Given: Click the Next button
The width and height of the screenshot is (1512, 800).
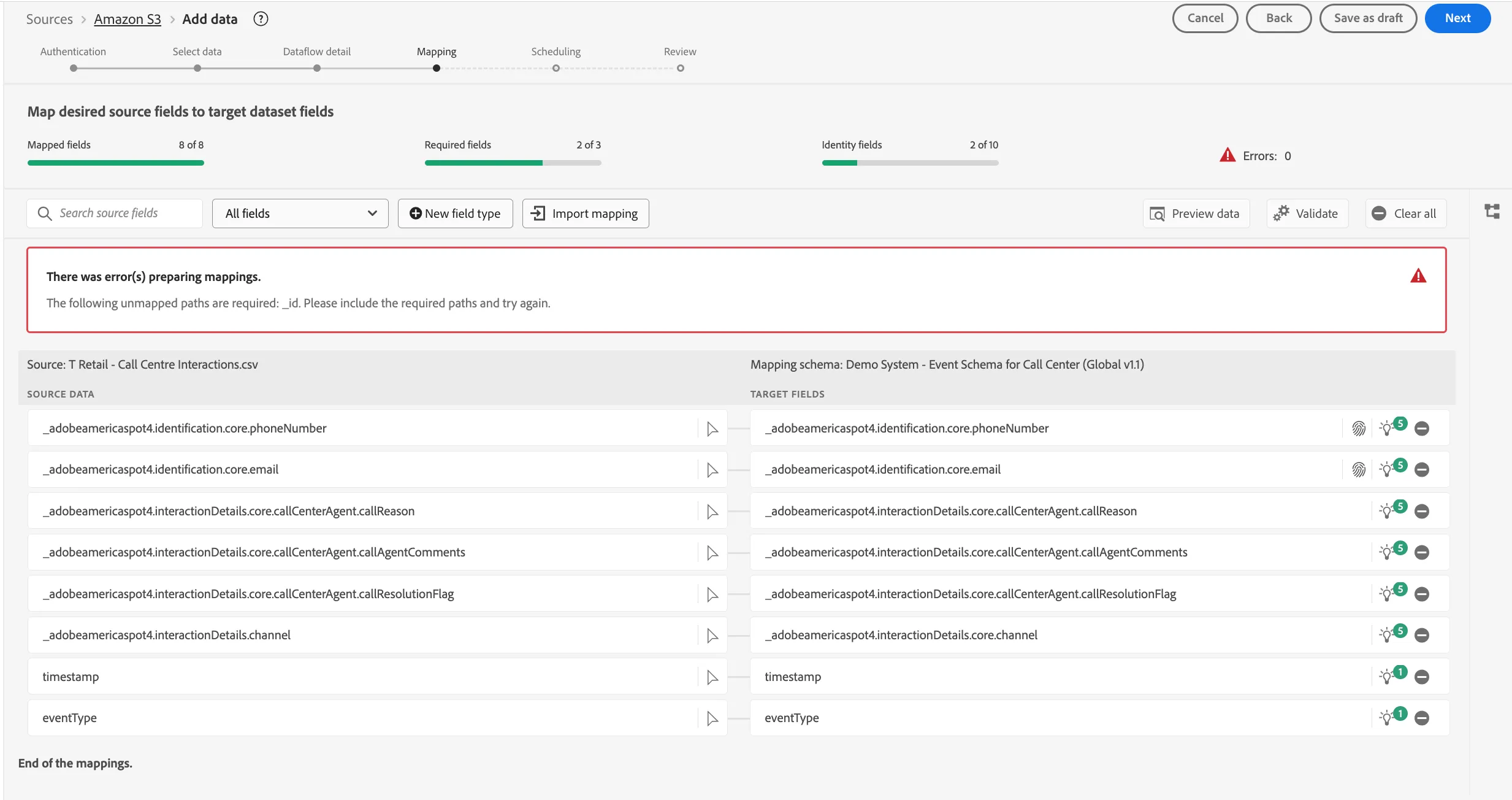Looking at the screenshot, I should tap(1457, 18).
